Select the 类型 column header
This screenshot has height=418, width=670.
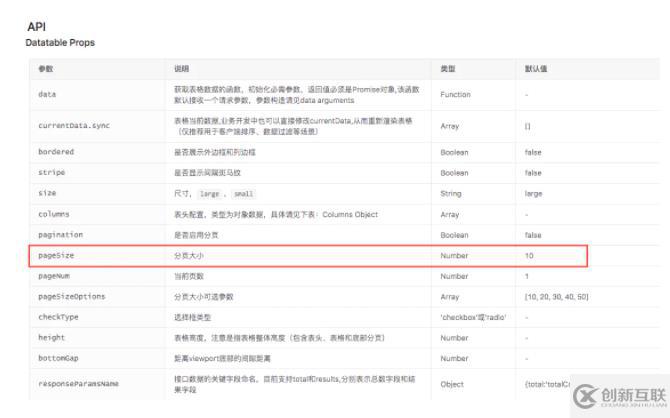click(x=448, y=69)
